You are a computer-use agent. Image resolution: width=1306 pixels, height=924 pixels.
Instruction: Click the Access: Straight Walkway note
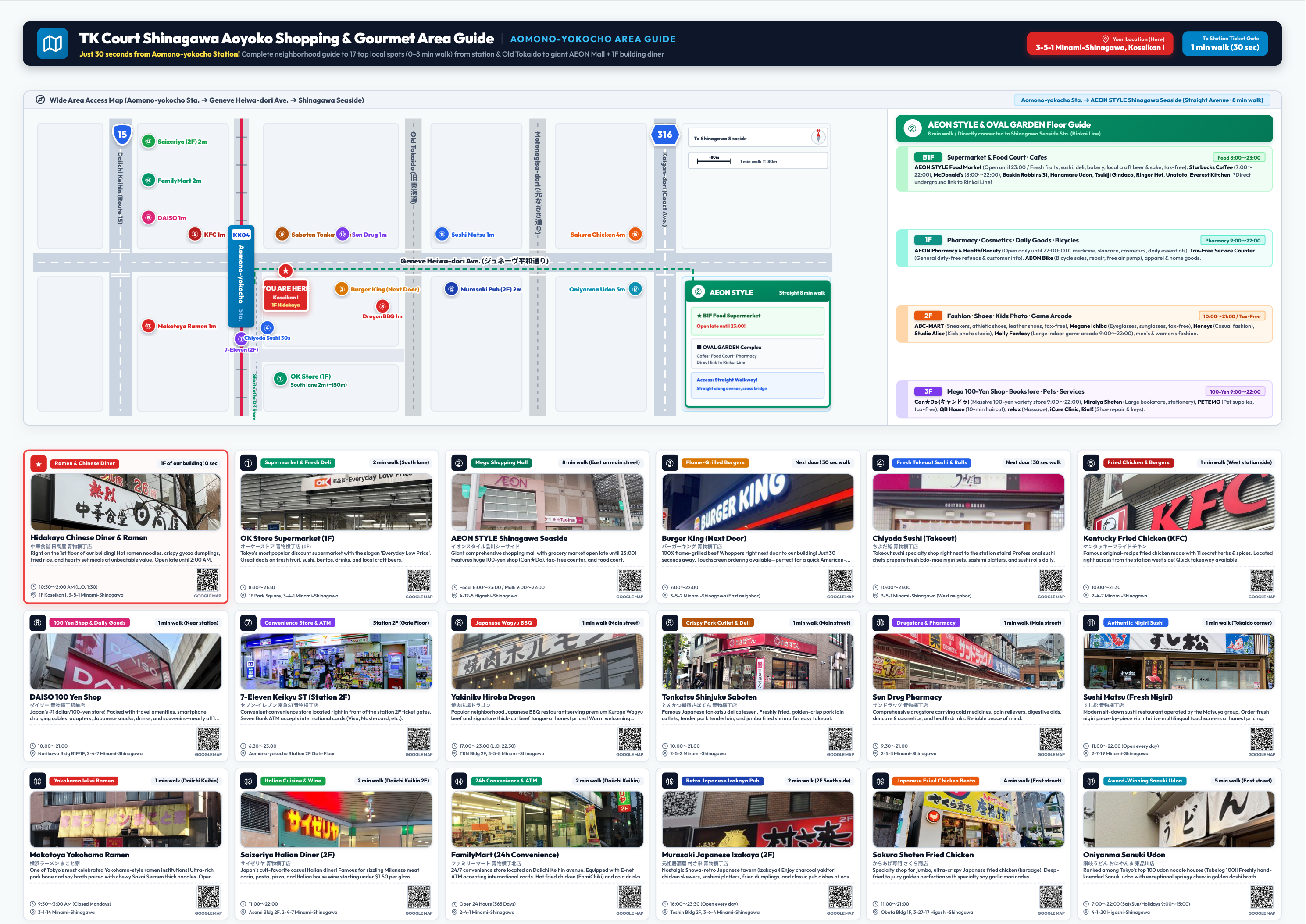[757, 384]
